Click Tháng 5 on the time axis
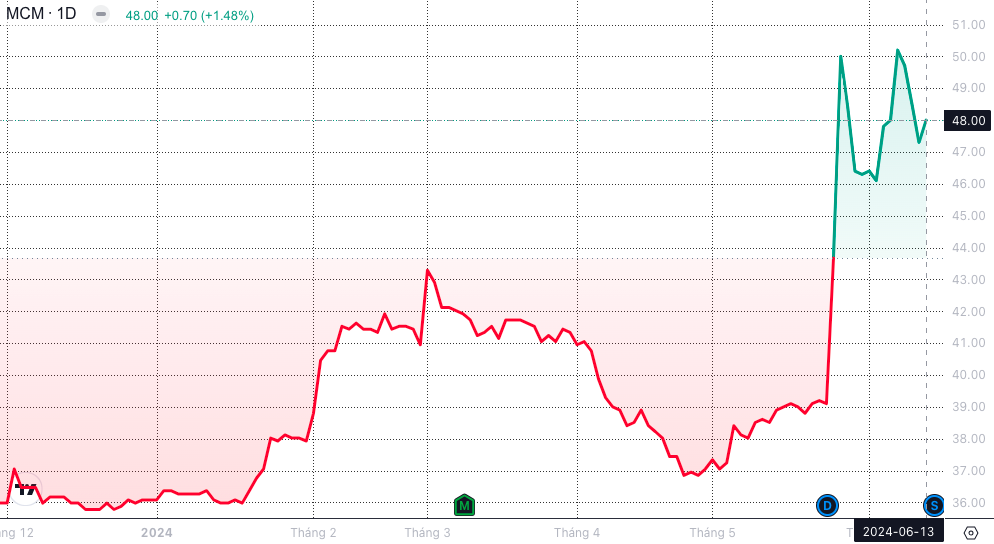Viewport: 994px width, 544px height. point(711,532)
